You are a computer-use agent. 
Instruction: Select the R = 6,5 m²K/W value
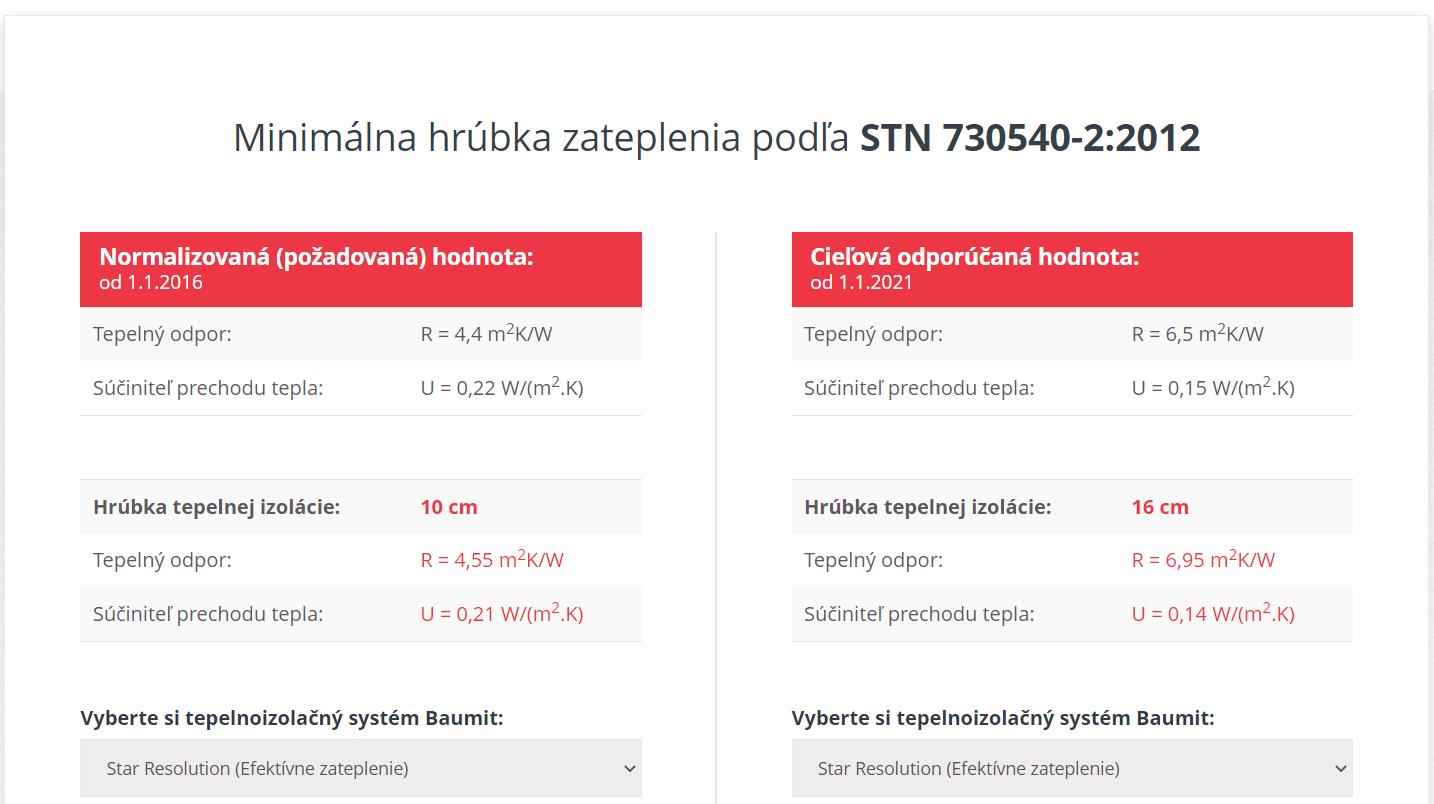point(1197,334)
